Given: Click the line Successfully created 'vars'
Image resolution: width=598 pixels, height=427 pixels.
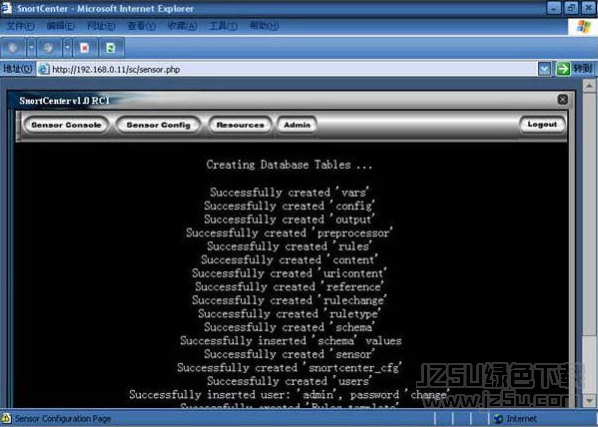Looking at the screenshot, I should (289, 192).
